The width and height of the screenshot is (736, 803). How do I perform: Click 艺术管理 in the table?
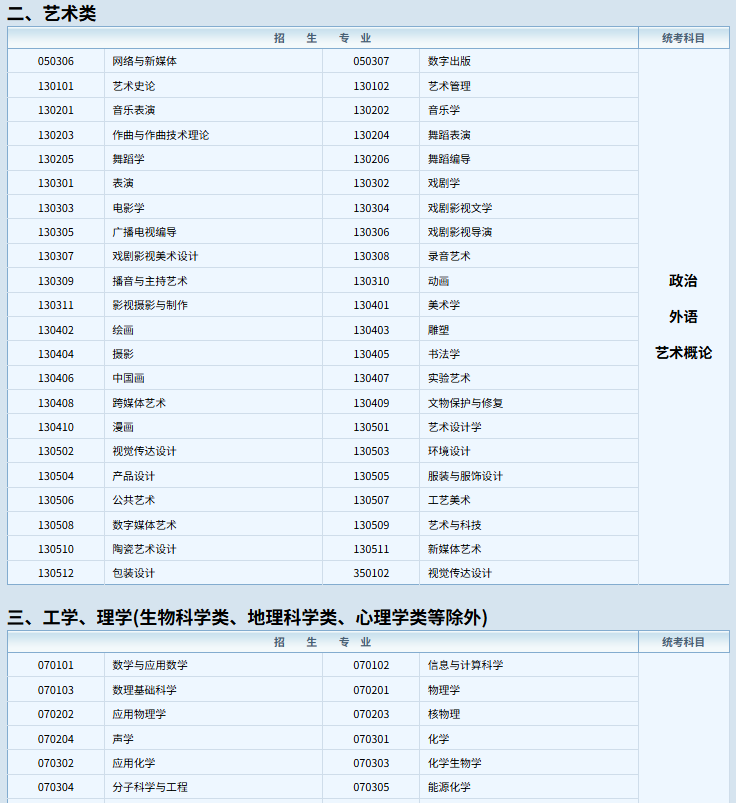pyautogui.click(x=449, y=86)
